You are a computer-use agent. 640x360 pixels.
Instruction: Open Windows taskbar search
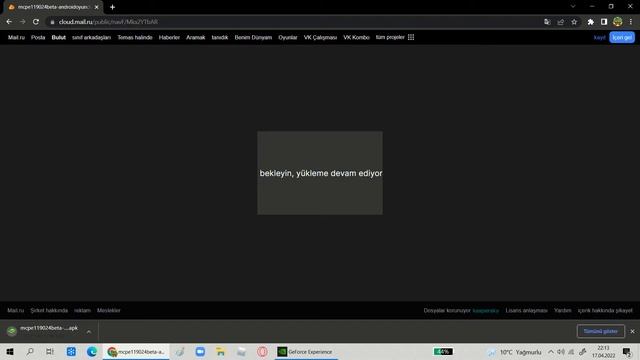30,351
